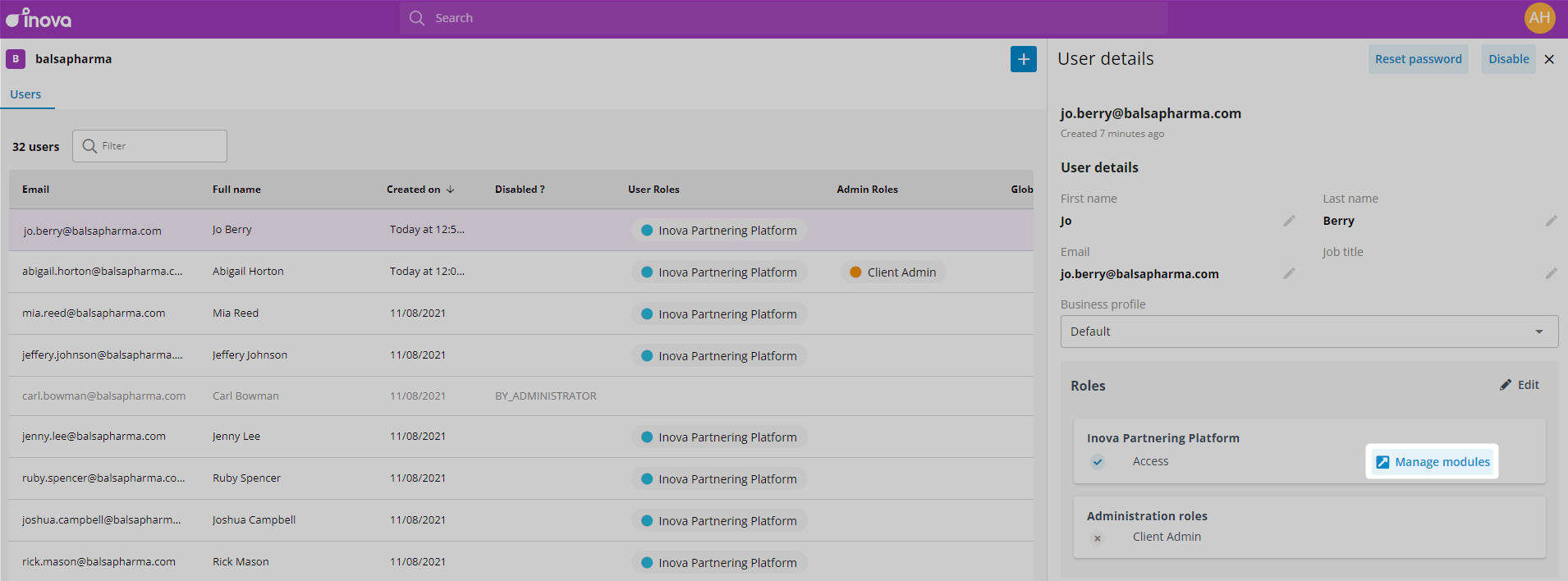Edit Last name with pencil icon
This screenshot has width=1568, height=581.
[1551, 221]
